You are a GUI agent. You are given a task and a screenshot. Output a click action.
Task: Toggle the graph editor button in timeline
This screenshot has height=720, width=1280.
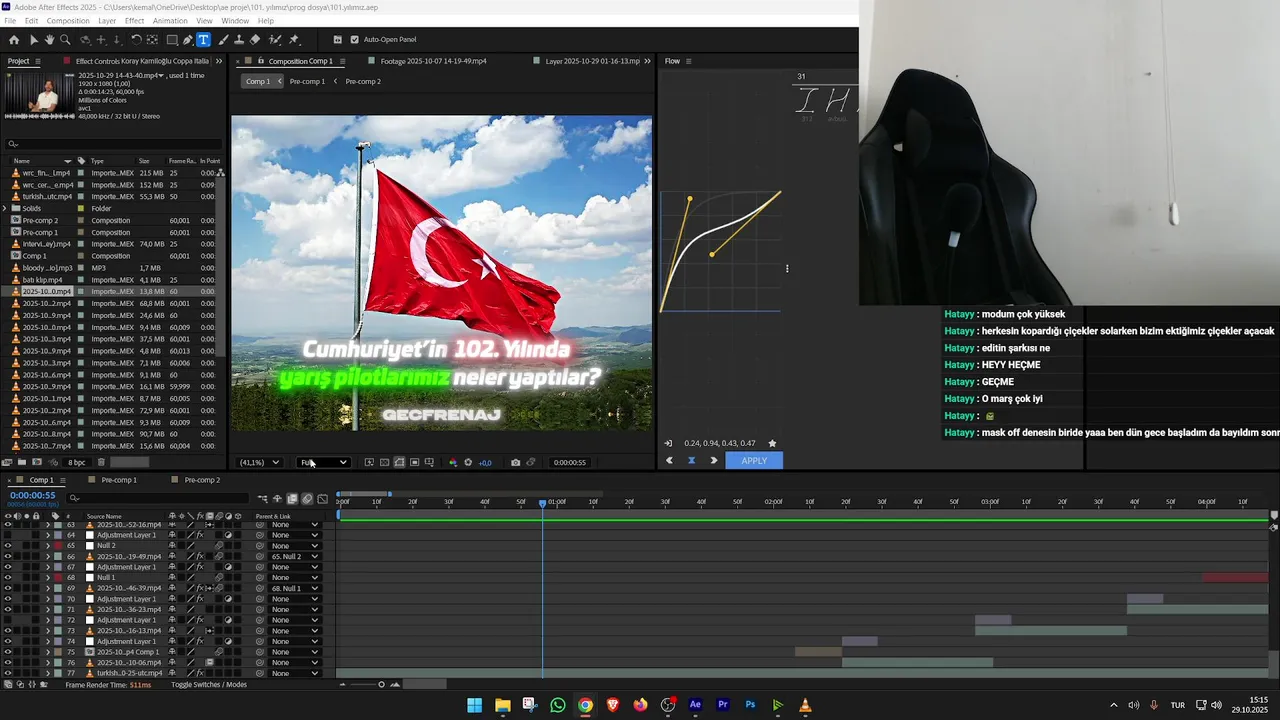[322, 499]
